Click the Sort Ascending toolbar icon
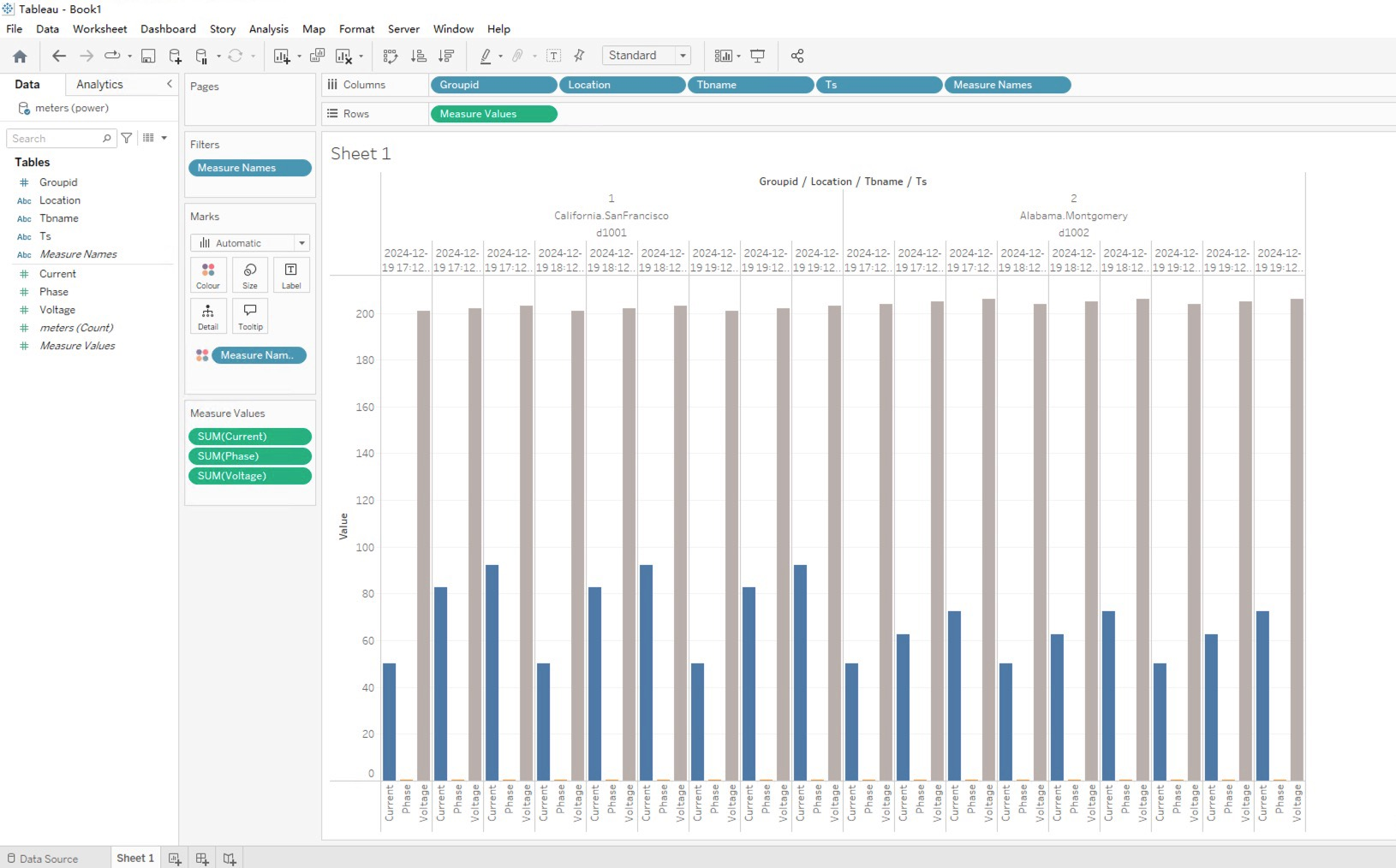Viewport: 1396px width, 868px height. [419, 56]
